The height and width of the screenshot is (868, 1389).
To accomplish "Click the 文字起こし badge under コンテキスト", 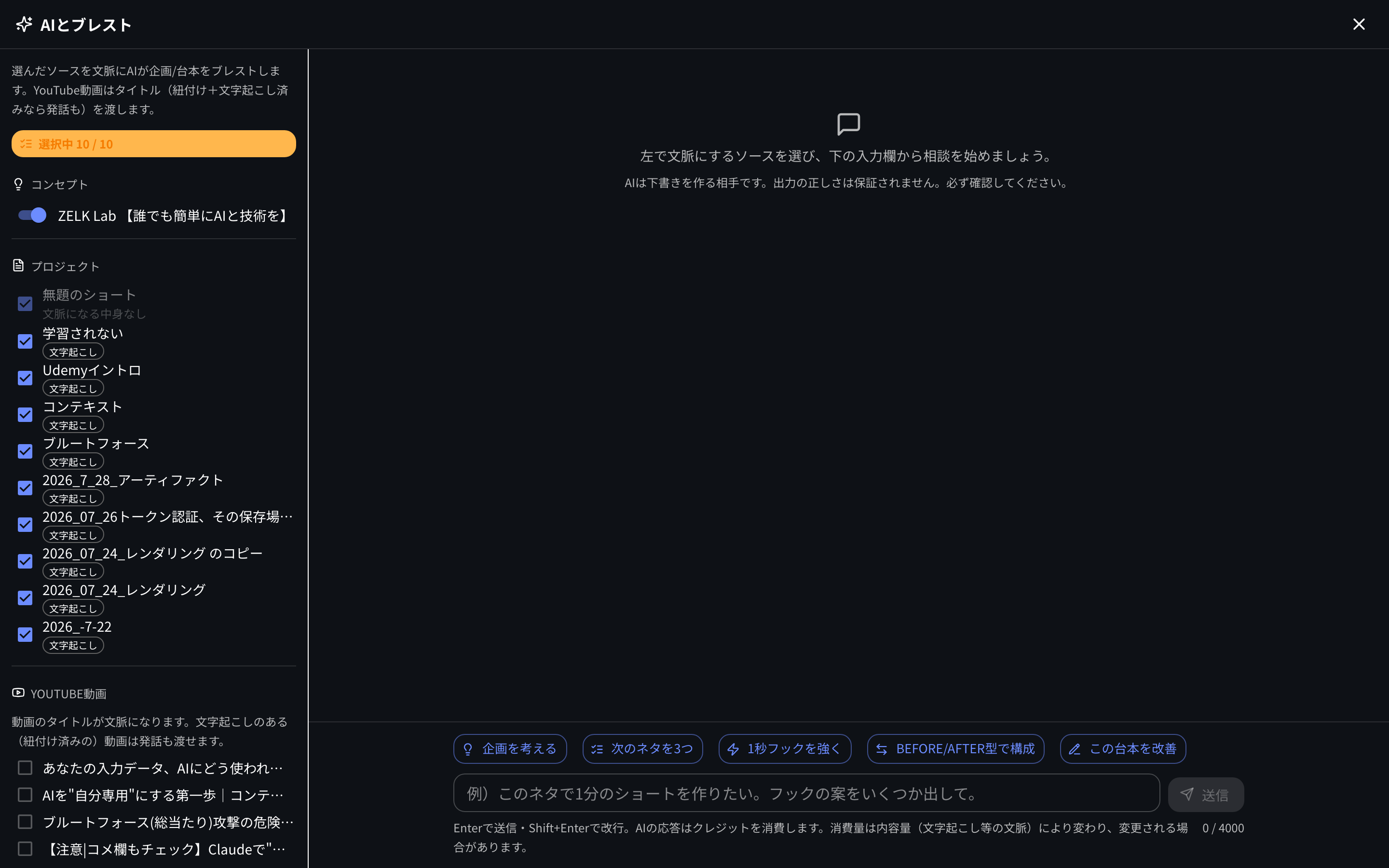I will [73, 425].
